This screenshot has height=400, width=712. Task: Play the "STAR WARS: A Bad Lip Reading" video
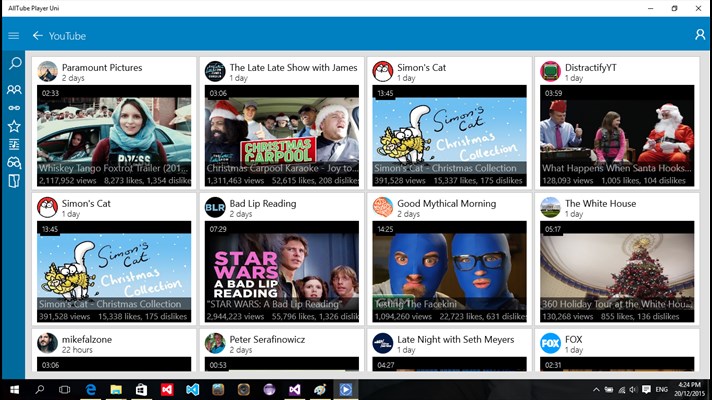click(x=282, y=272)
